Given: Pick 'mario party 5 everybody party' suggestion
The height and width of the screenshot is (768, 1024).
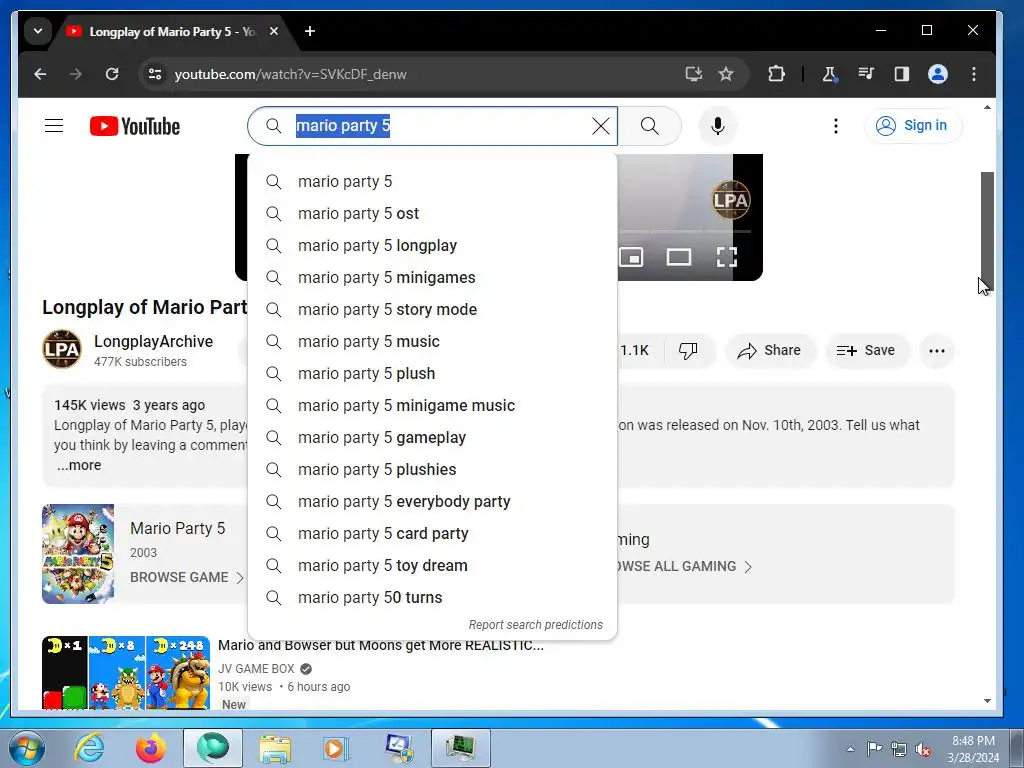Looking at the screenshot, I should point(432,502).
